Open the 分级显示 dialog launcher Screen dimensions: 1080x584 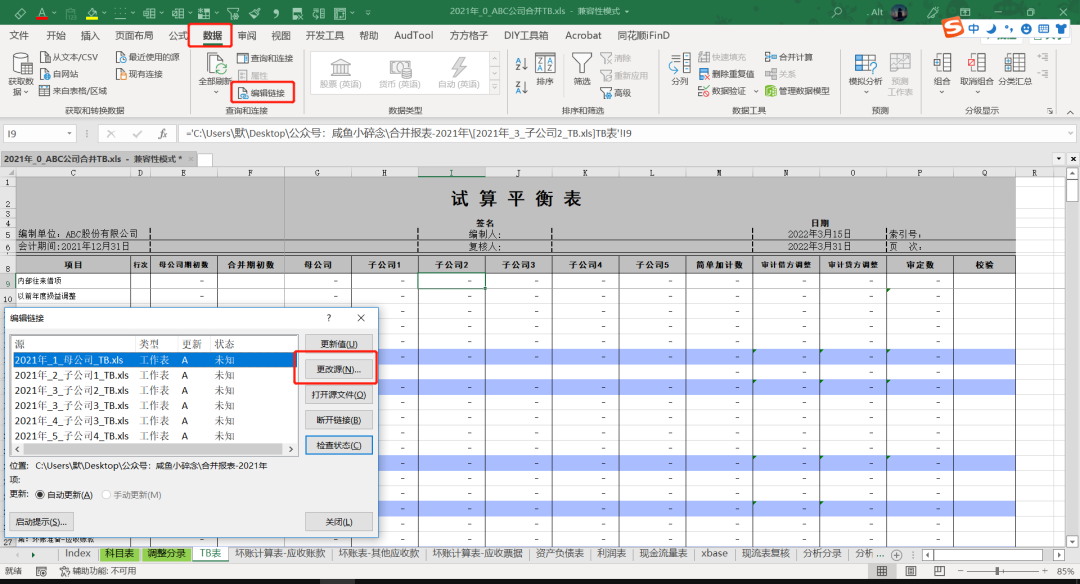pyautogui.click(x=1050, y=111)
